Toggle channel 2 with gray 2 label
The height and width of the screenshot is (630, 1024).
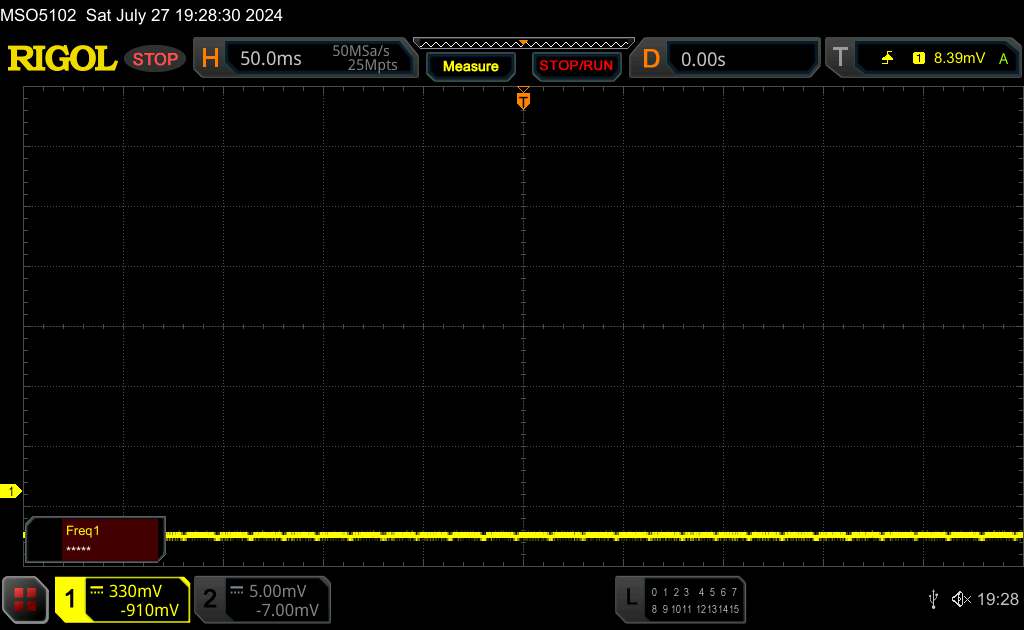coord(210,599)
